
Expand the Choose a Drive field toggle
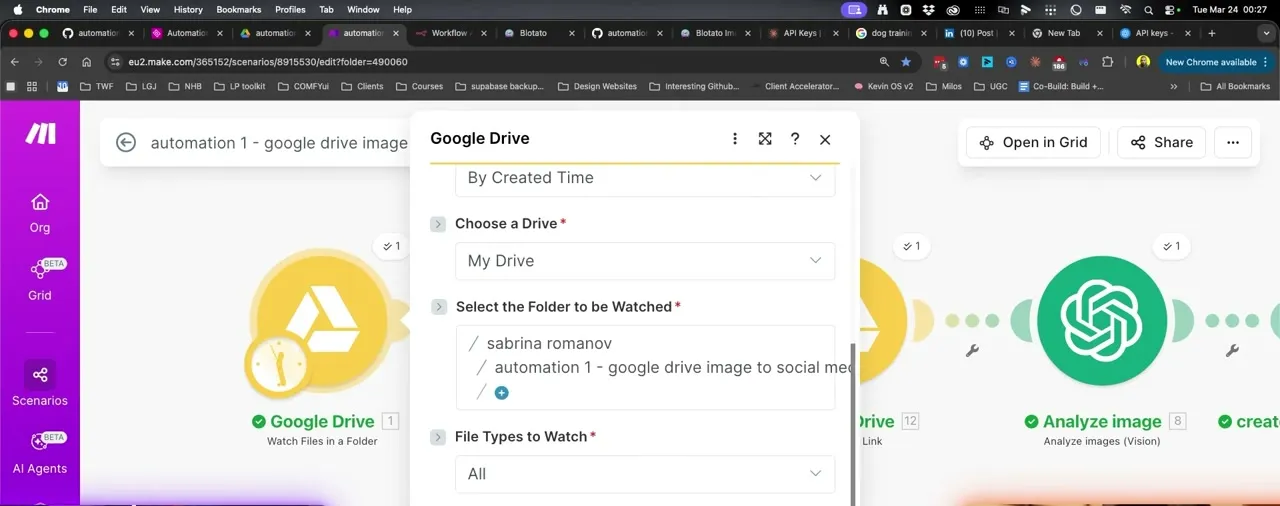click(438, 224)
